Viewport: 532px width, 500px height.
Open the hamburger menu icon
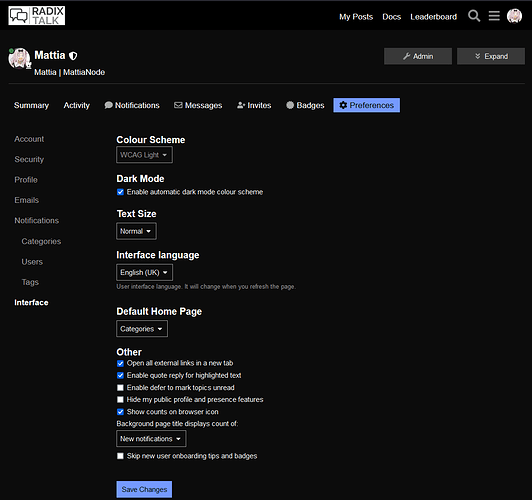[x=494, y=16]
